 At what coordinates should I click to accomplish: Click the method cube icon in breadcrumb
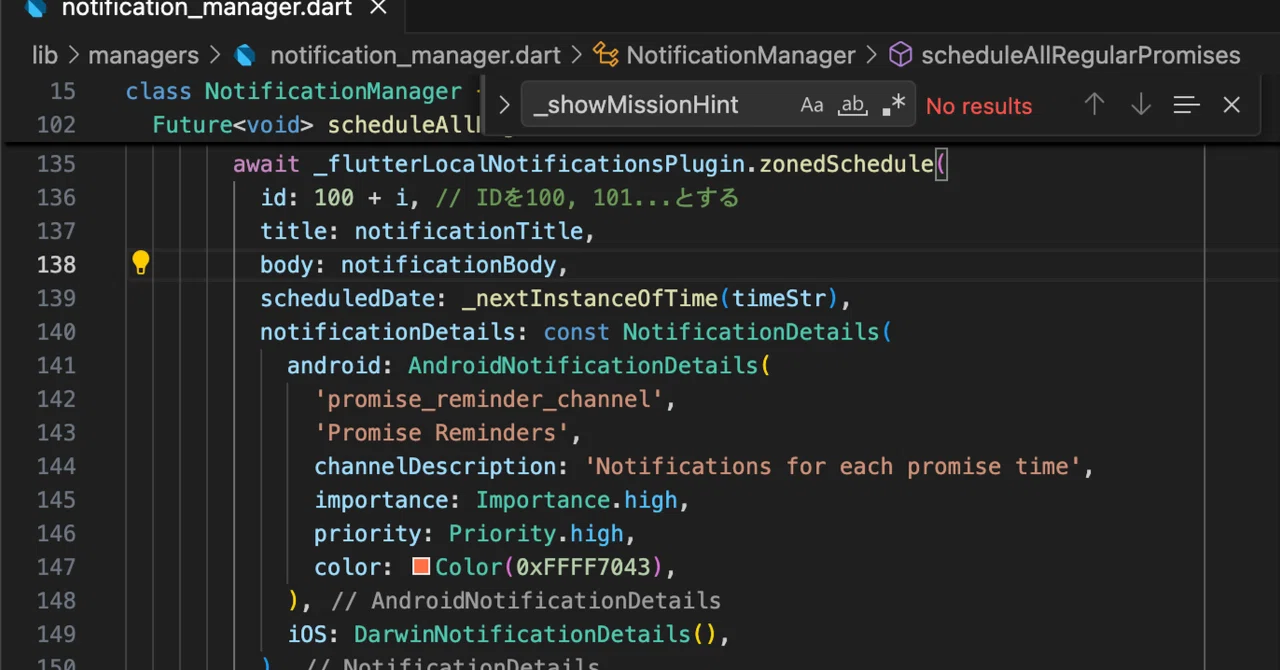(900, 55)
